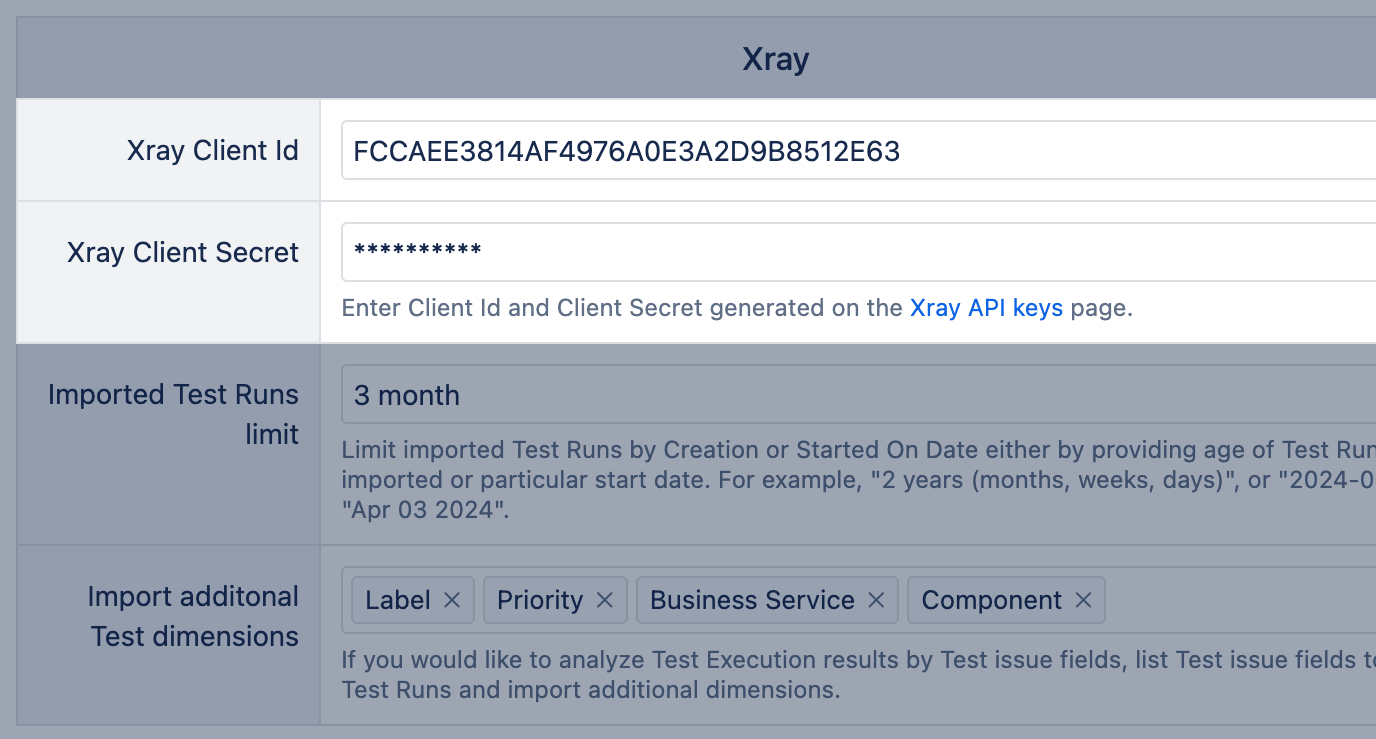Select the Component tag text
1376x739 pixels.
tap(991, 600)
